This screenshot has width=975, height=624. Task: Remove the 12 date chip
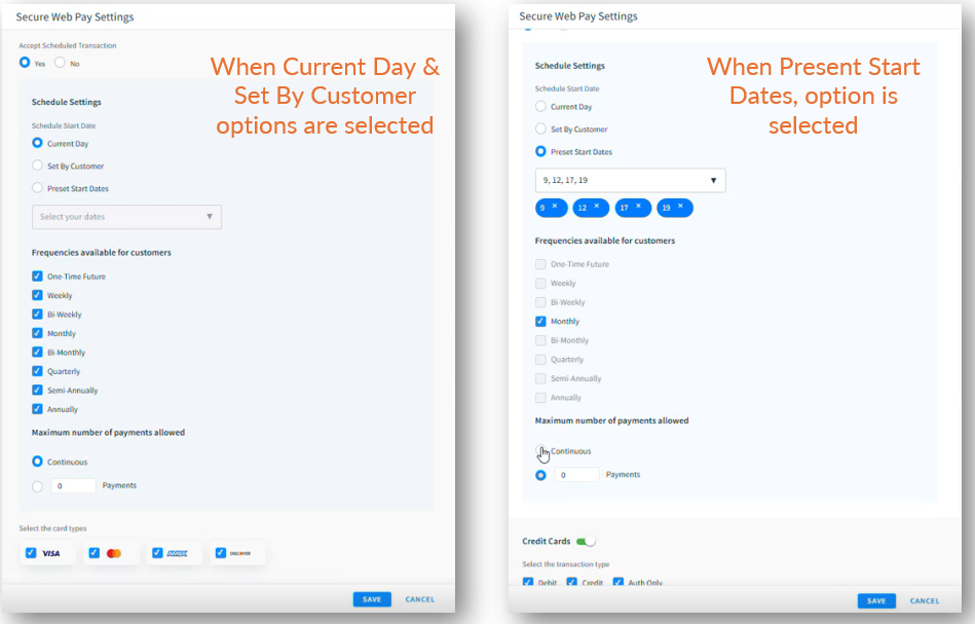click(x=597, y=206)
